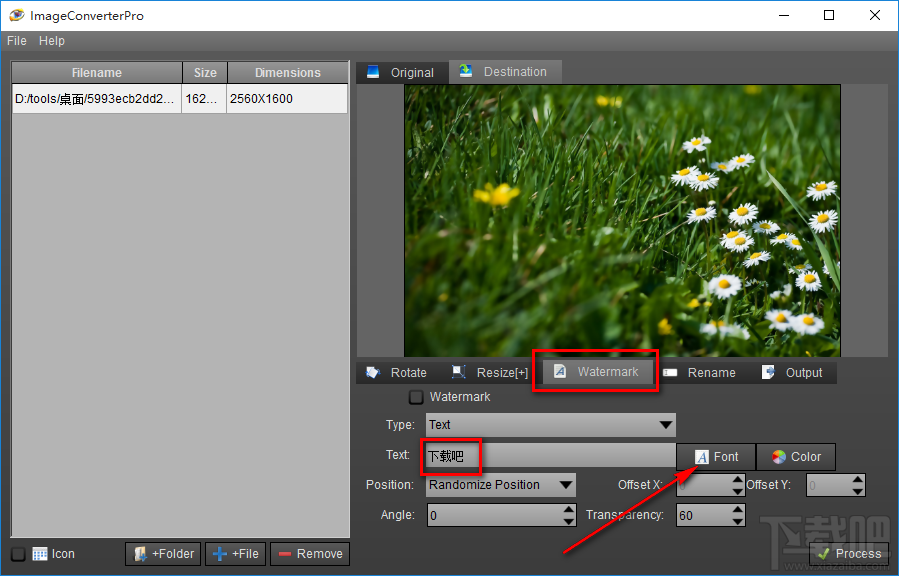Image resolution: width=899 pixels, height=576 pixels.
Task: Open the Randomize Position dropdown
Action: pos(501,485)
